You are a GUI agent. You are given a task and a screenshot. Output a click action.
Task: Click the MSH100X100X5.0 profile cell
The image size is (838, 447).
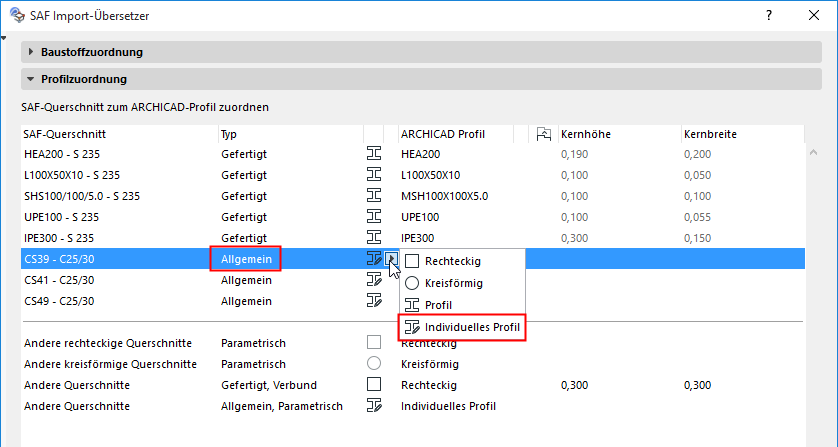444,196
